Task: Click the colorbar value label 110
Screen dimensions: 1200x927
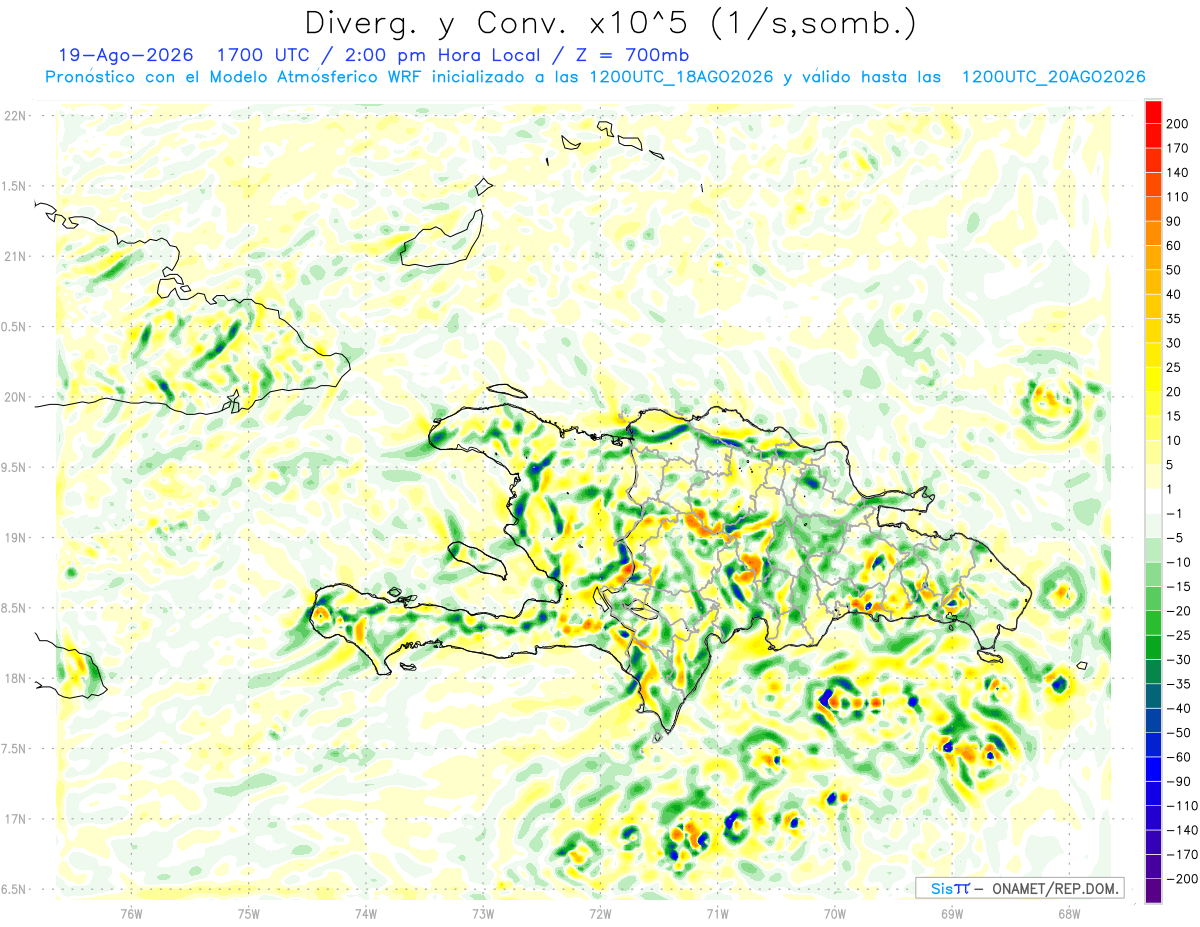Action: (1178, 197)
